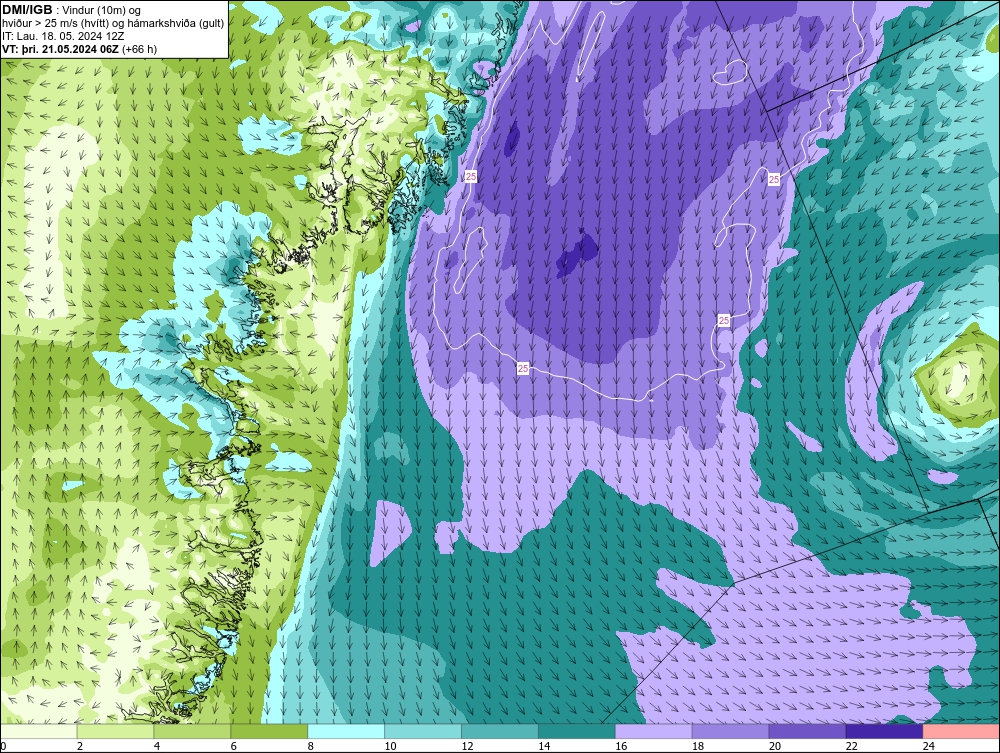The height and width of the screenshot is (753, 1000).
Task: Select the 'IT: Lau. 18. 05. 2024 12Z' line
Action: [63, 36]
